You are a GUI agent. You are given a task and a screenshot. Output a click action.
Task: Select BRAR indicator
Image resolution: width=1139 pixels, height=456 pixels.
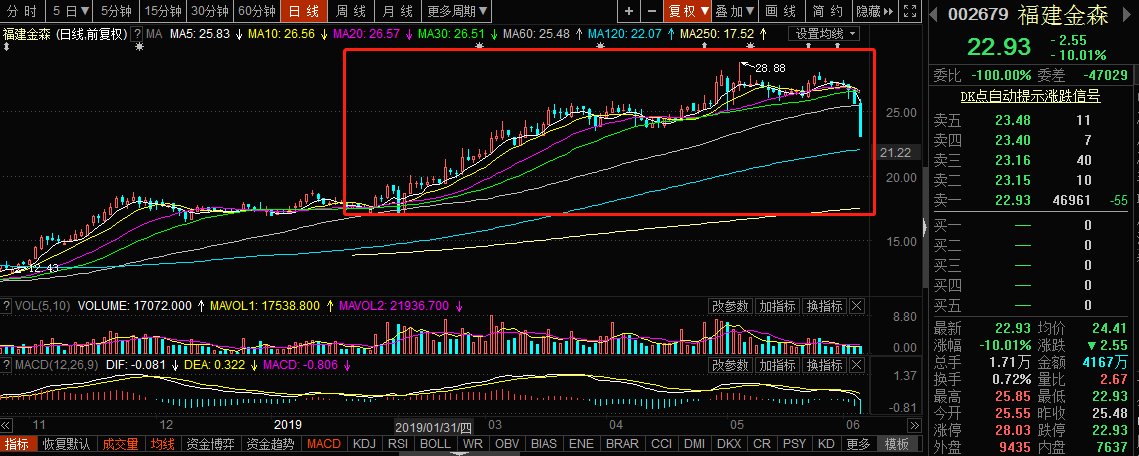(622, 444)
